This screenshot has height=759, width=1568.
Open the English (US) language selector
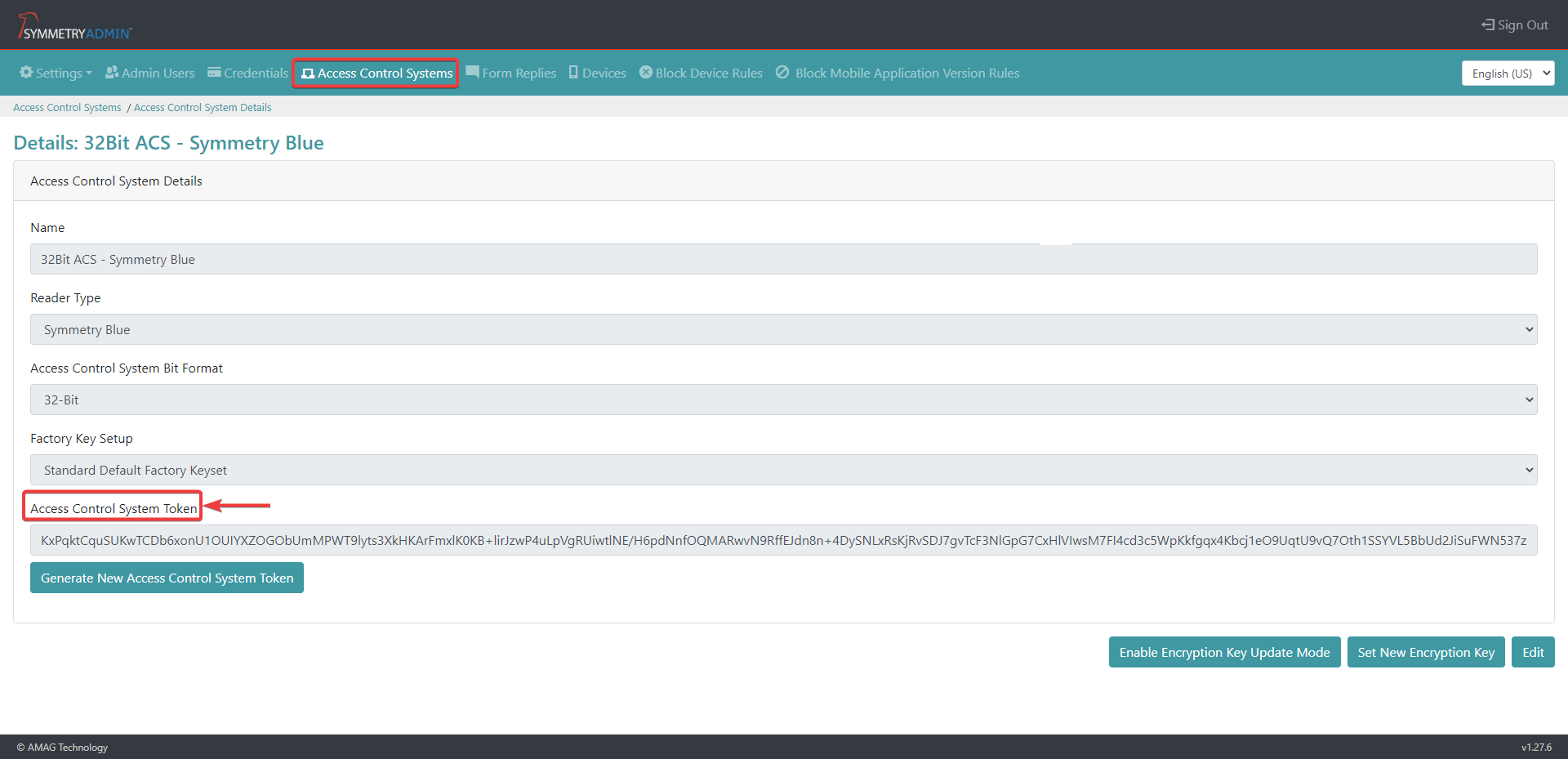(x=1508, y=74)
